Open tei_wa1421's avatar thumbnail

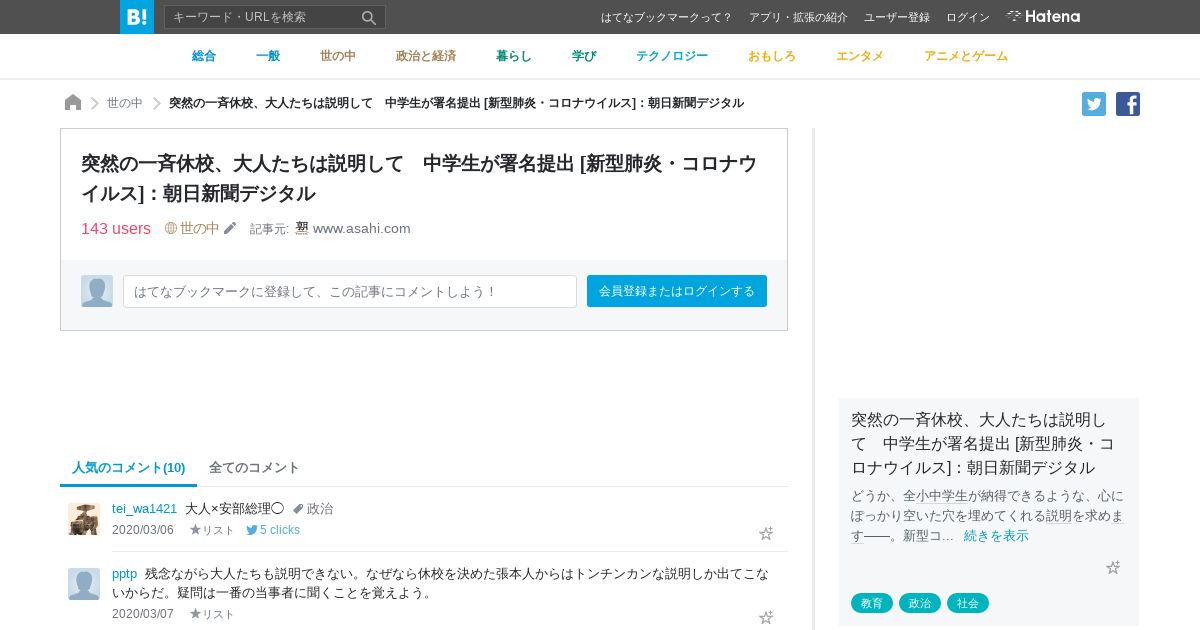click(x=84, y=519)
